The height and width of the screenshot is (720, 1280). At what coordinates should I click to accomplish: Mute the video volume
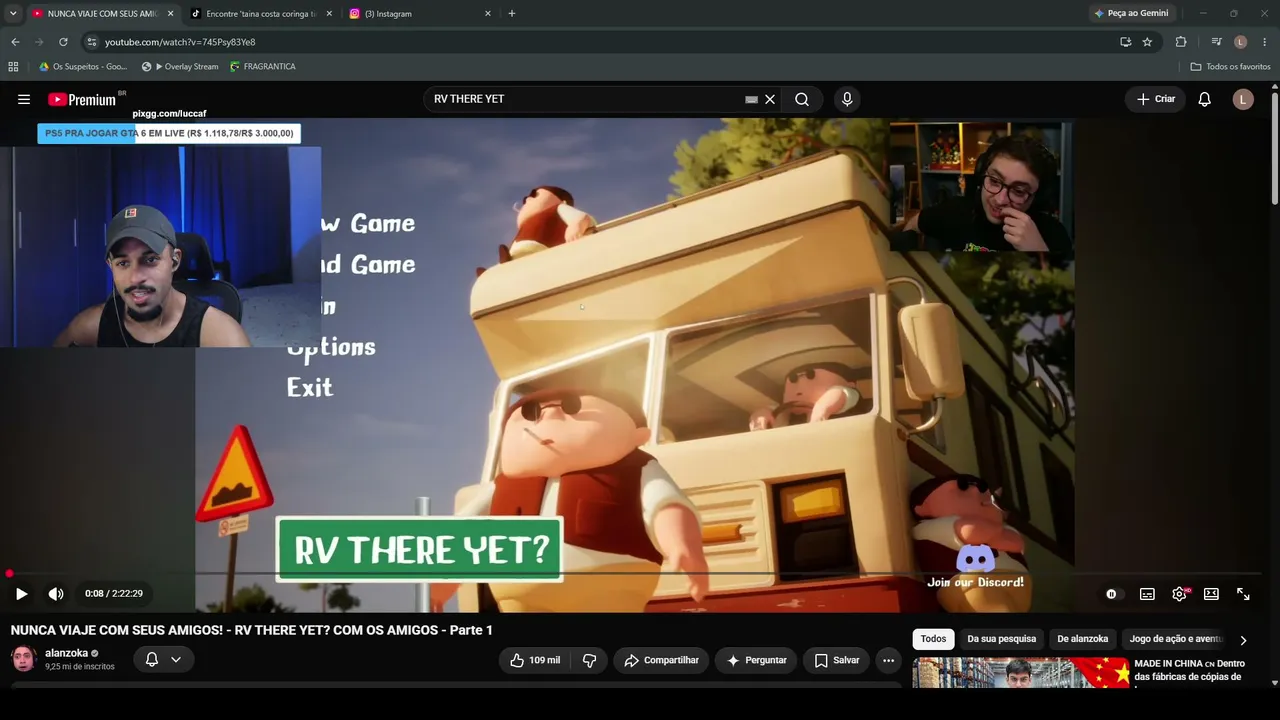tap(56, 594)
